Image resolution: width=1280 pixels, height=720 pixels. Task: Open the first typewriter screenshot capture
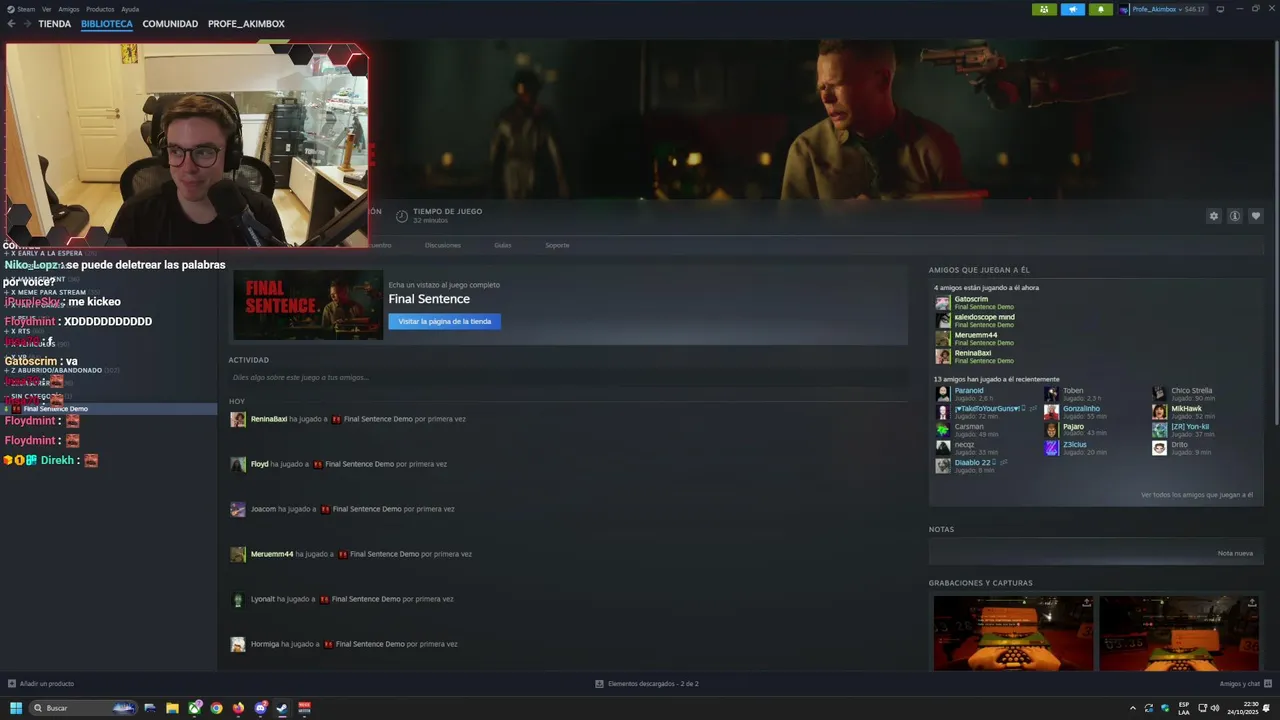1013,633
